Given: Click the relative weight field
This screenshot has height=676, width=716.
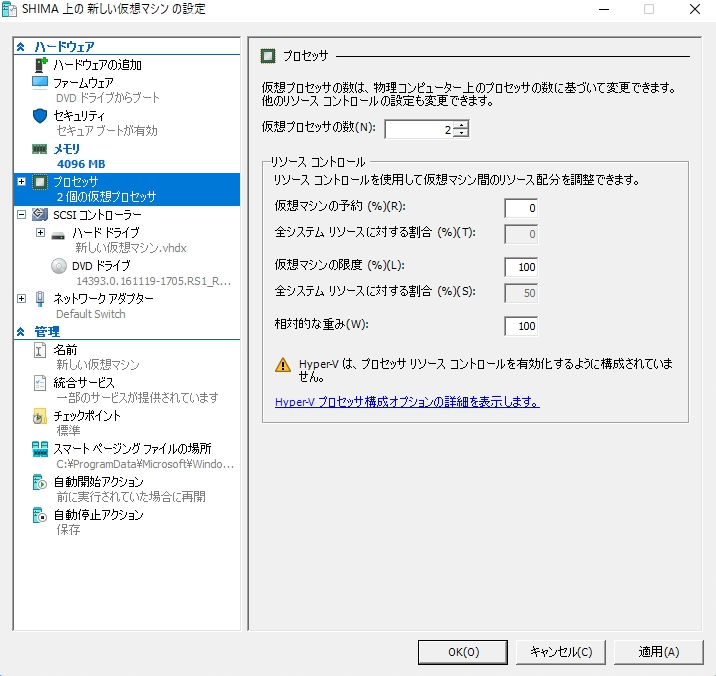Looking at the screenshot, I should [x=521, y=326].
